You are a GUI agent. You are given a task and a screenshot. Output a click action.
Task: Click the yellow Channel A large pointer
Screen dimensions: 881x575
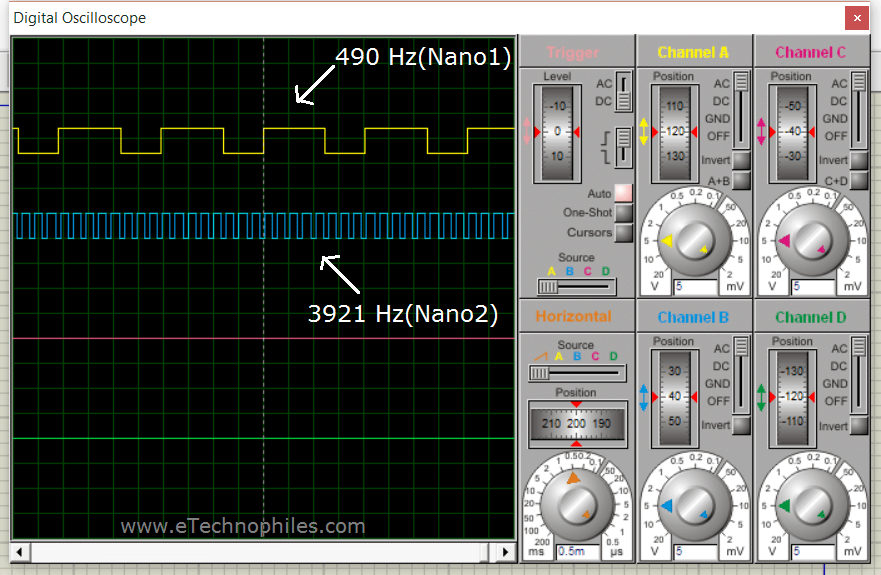click(667, 241)
